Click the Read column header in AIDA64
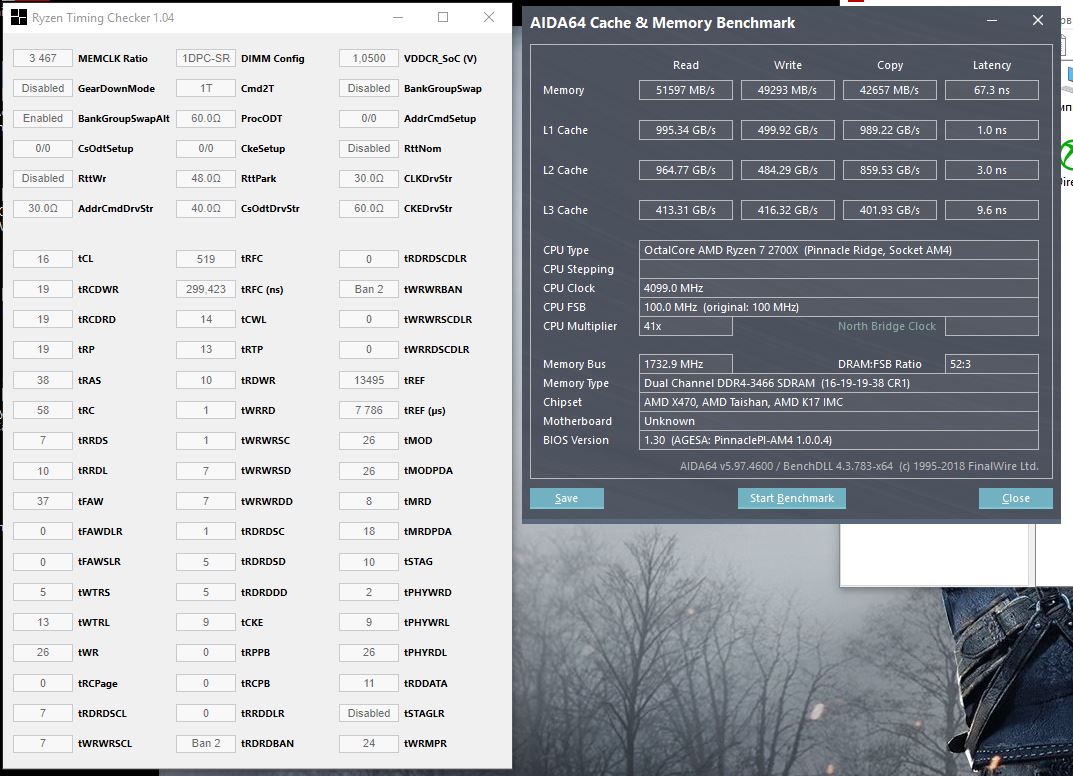The height and width of the screenshot is (776, 1073). click(x=686, y=65)
